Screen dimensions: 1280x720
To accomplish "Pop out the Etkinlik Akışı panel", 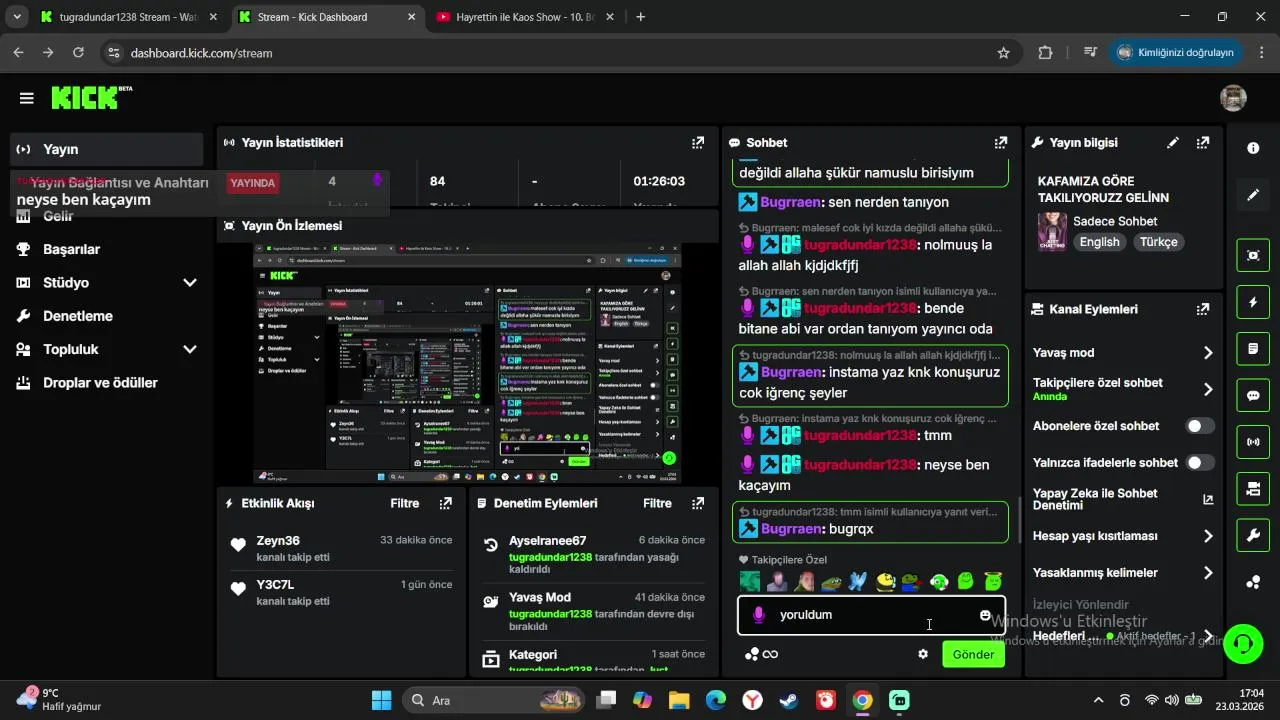I will [x=446, y=504].
